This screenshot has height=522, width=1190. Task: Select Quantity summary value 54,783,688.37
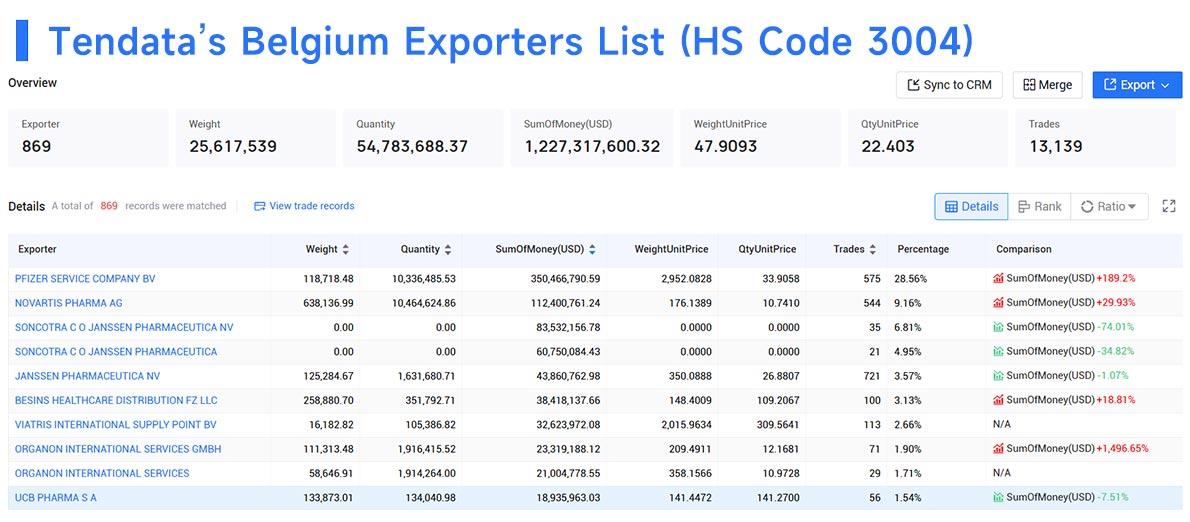click(x=412, y=146)
